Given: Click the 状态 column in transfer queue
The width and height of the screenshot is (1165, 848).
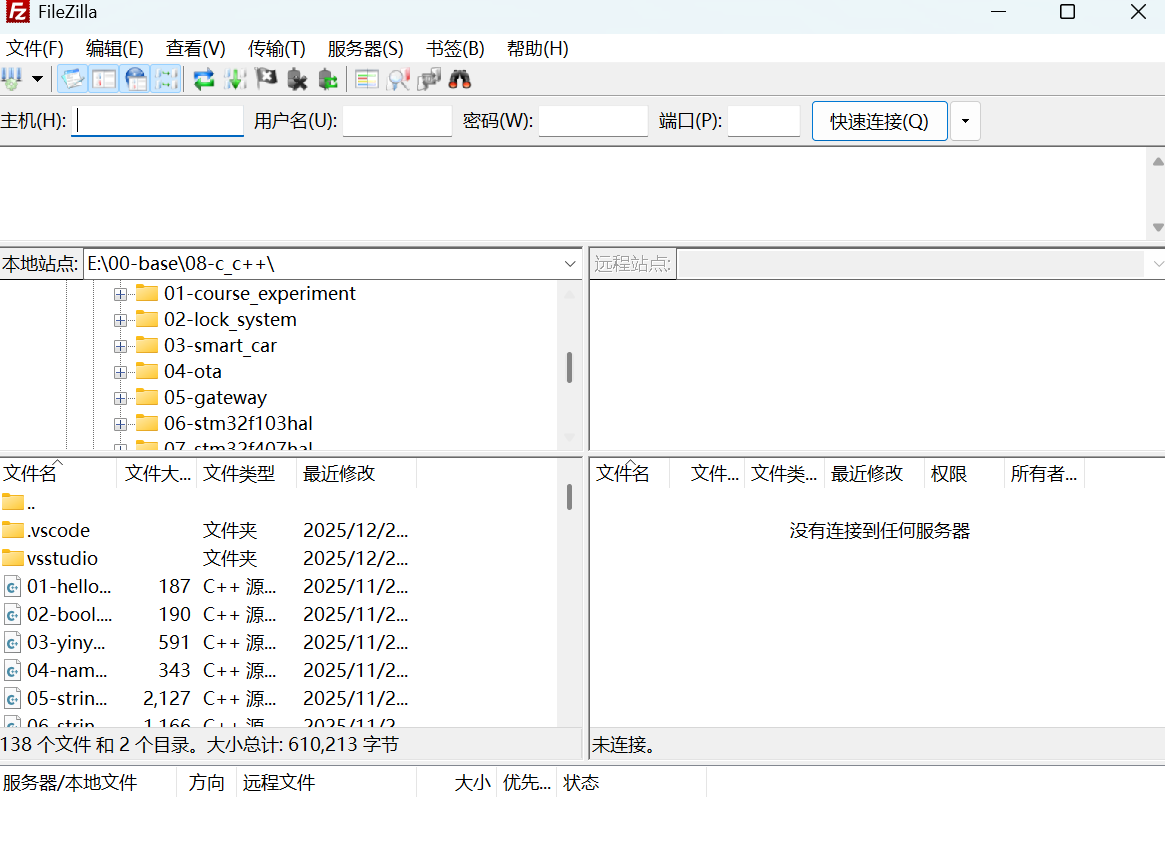Looking at the screenshot, I should click(x=631, y=783).
